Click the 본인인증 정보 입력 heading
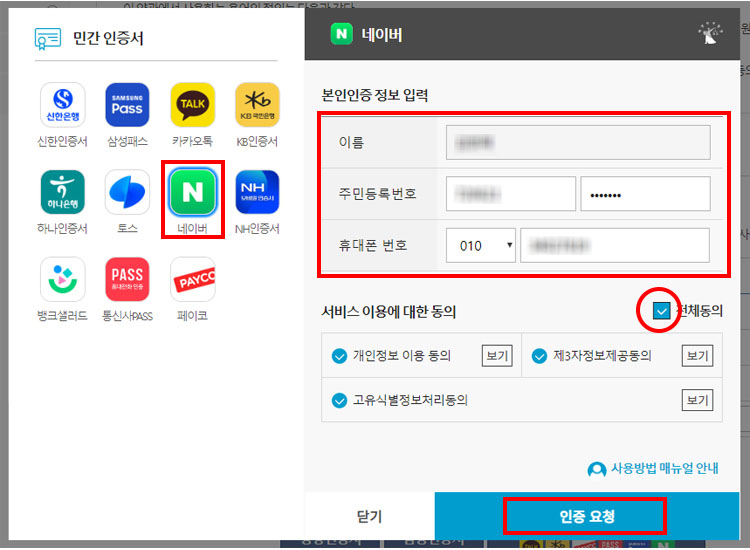750x550 pixels. pyautogui.click(x=375, y=95)
